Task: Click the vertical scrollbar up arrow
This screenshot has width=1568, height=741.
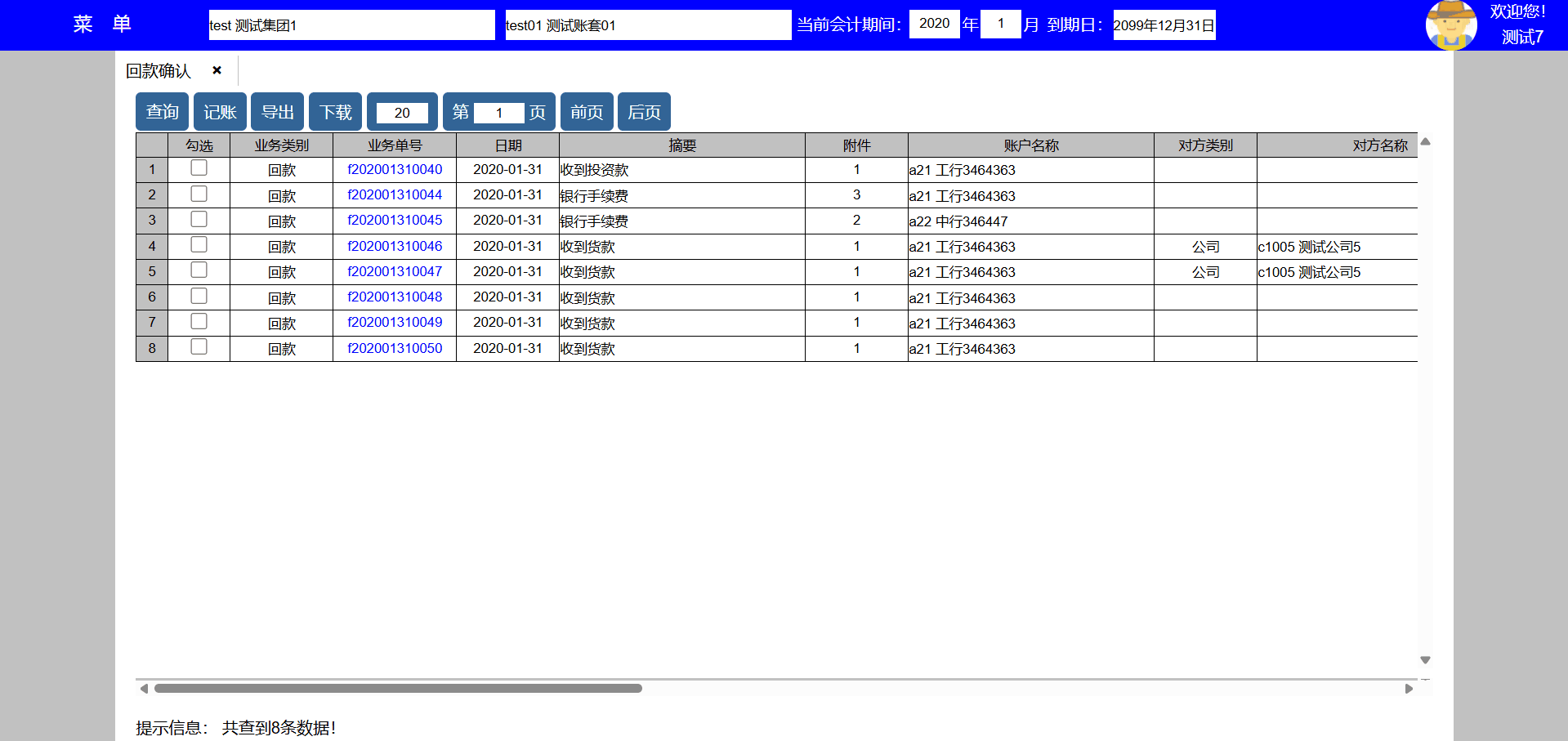Action: [1425, 142]
